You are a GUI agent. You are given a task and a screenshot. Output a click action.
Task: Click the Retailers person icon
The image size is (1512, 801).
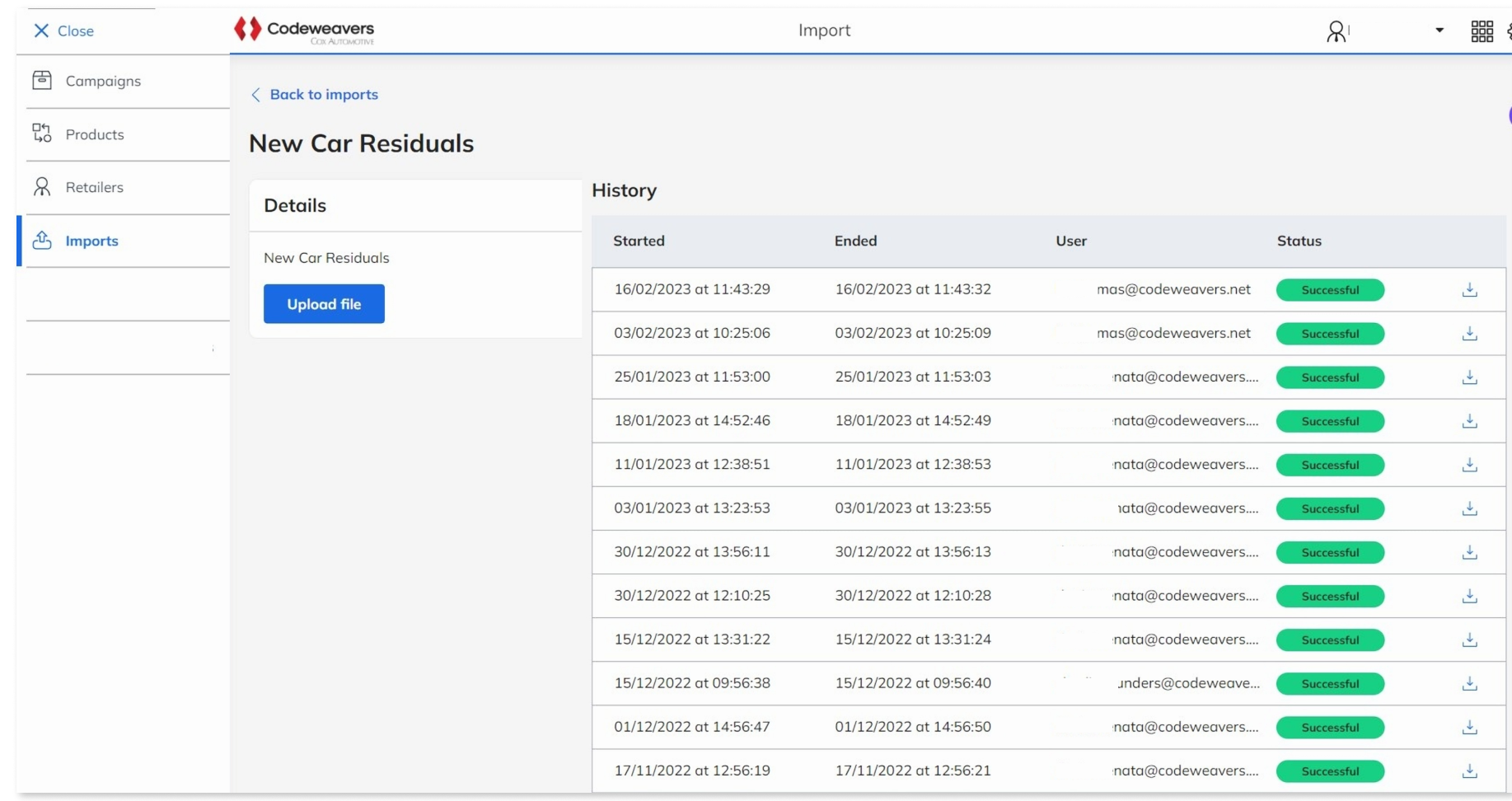42,186
